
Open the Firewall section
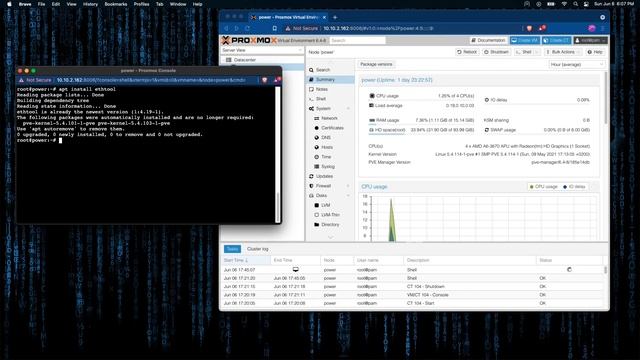click(x=323, y=186)
